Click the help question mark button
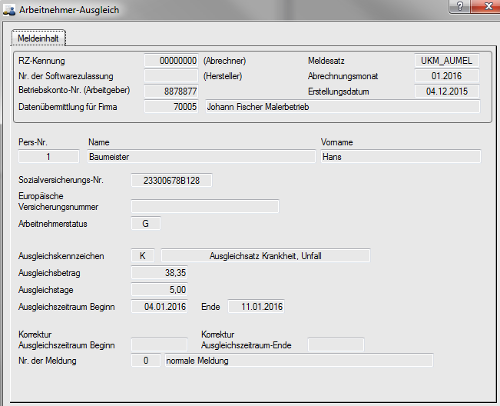The image size is (500, 406). (x=460, y=6)
